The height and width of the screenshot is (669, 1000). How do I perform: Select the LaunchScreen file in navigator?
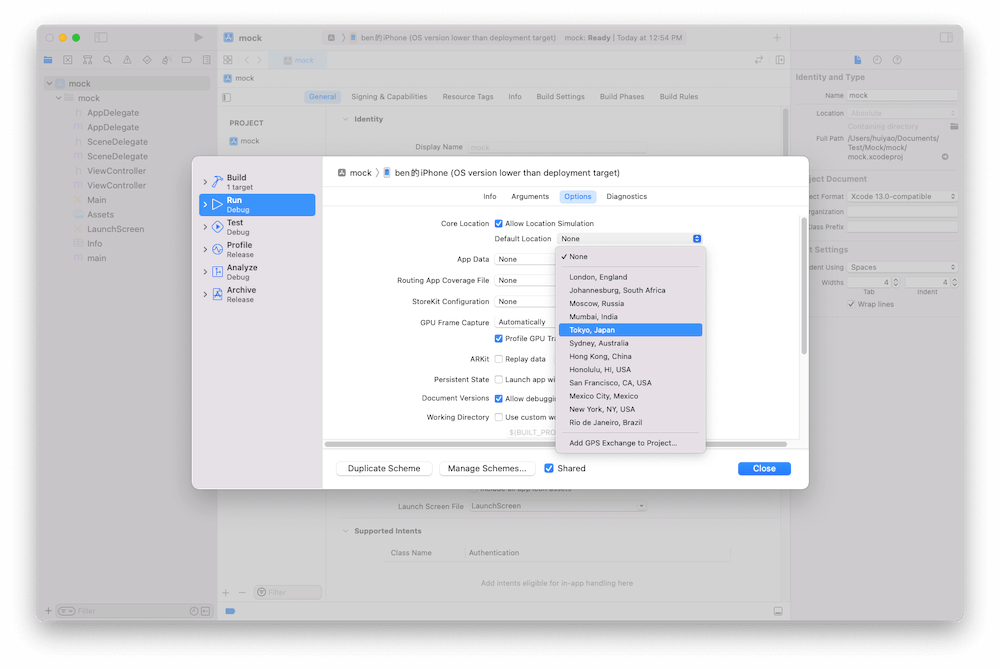115,229
